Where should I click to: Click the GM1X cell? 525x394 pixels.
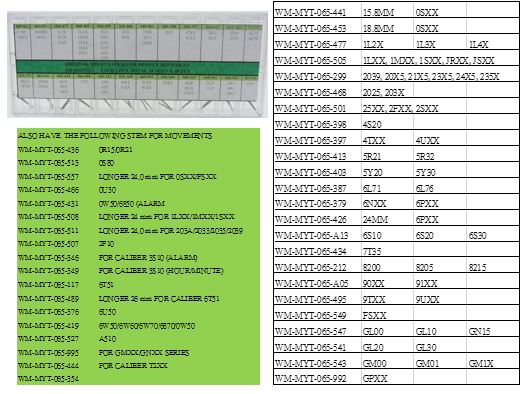[x=493, y=361]
